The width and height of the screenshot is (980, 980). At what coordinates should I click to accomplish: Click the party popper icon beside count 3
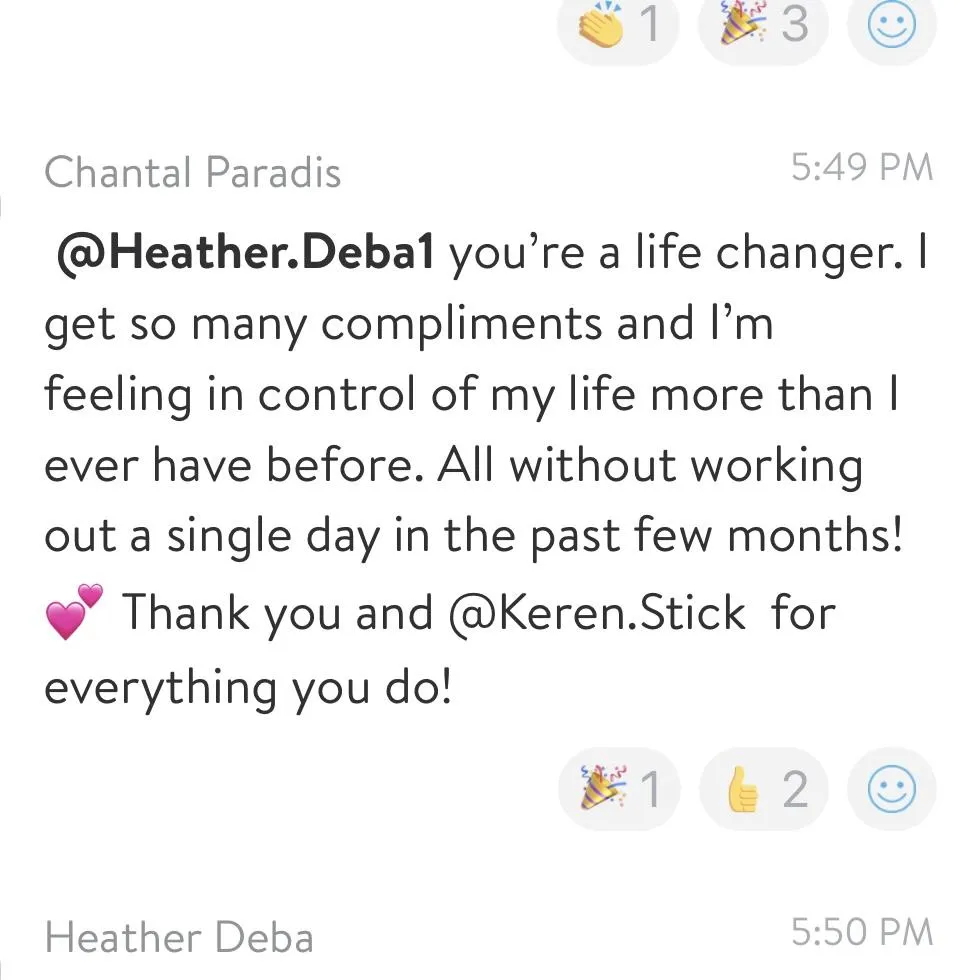(x=743, y=25)
